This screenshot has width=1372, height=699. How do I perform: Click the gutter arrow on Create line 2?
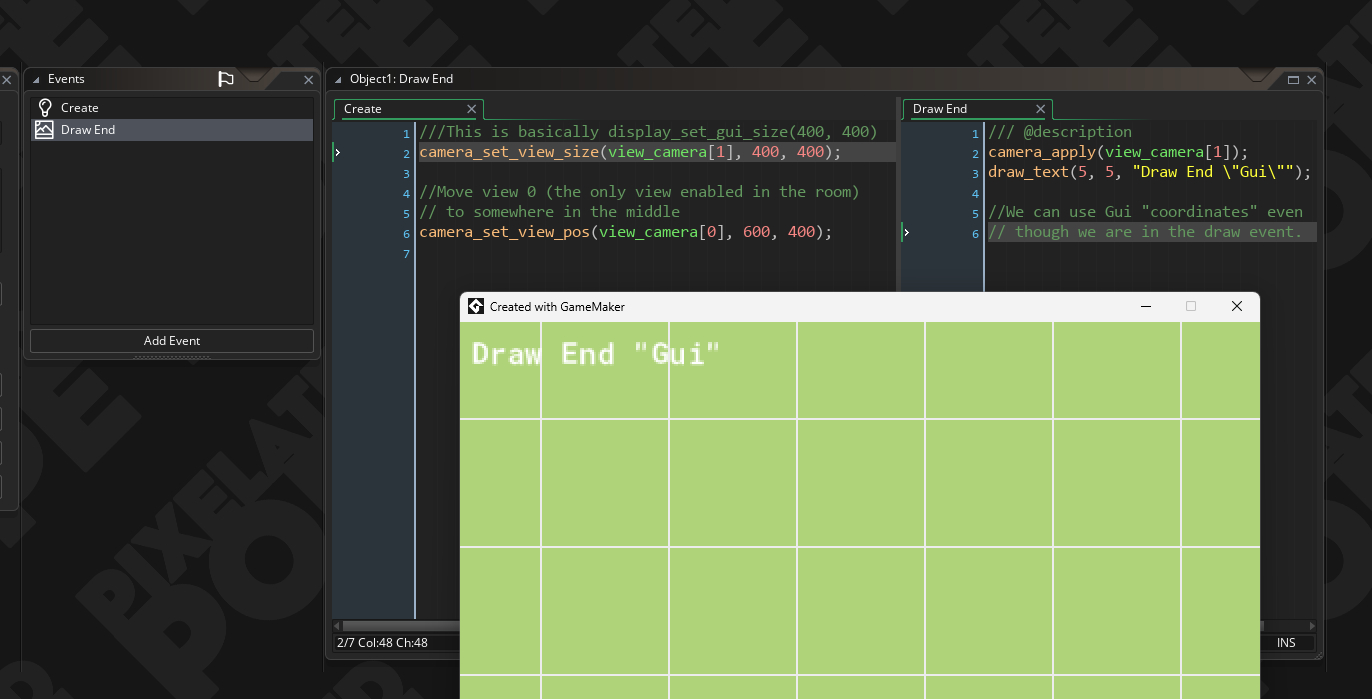[338, 153]
